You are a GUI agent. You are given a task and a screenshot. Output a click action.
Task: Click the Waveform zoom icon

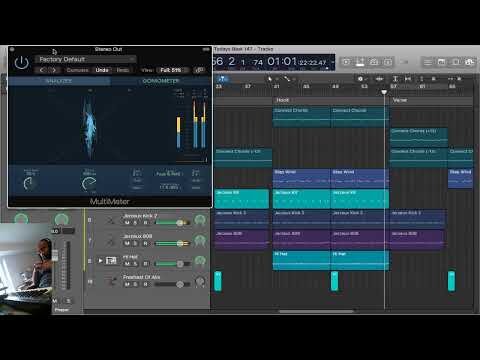[380, 79]
